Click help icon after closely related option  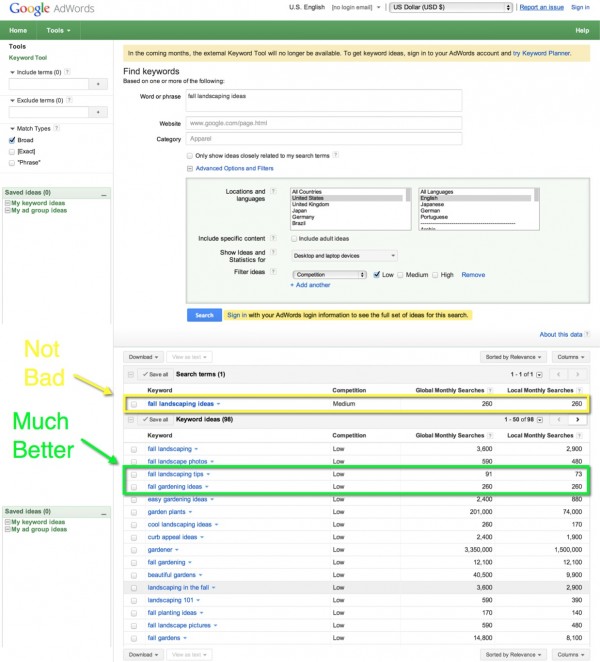click(336, 155)
